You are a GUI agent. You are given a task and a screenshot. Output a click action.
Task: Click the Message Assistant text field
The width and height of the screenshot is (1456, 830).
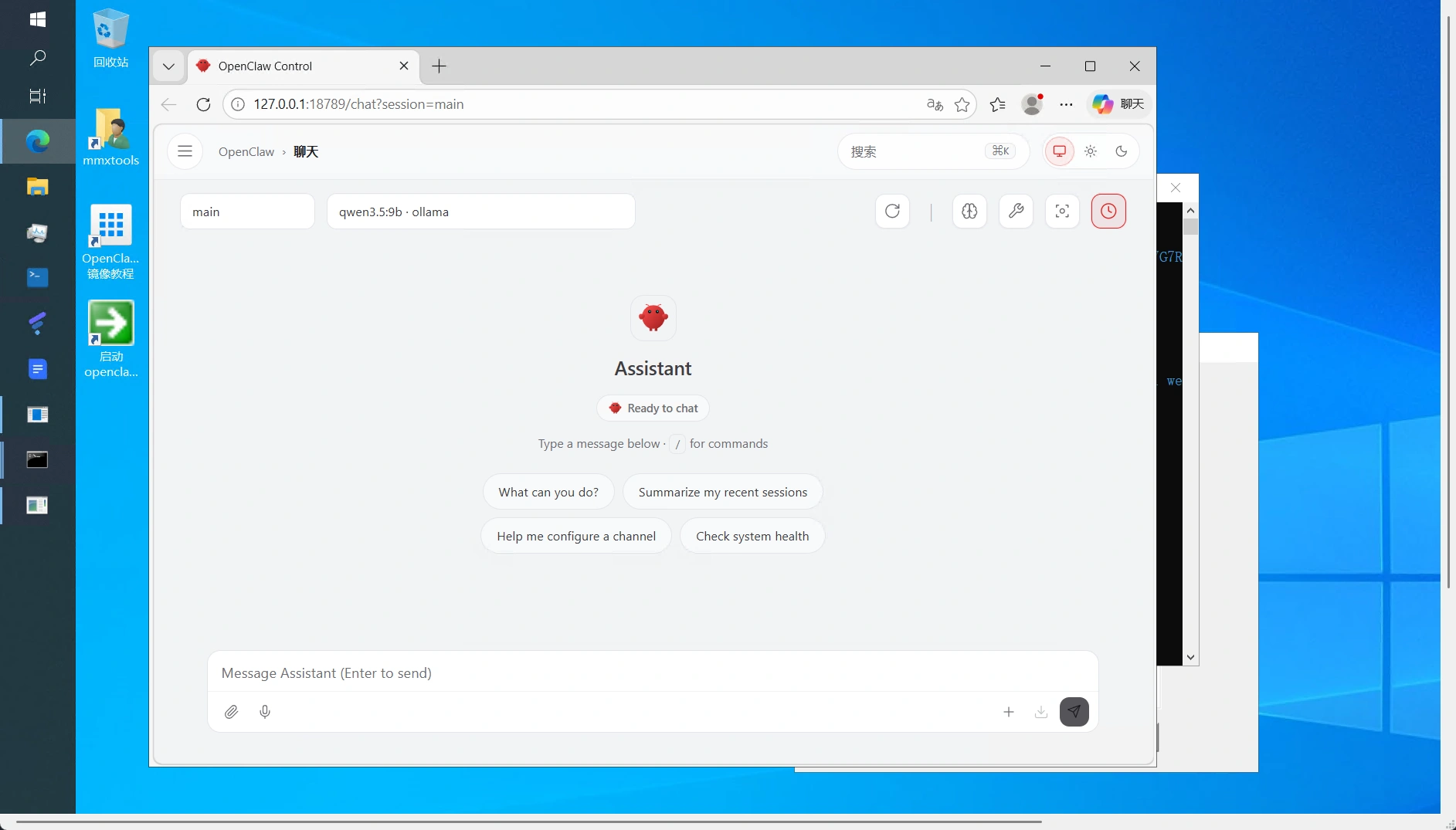(653, 672)
